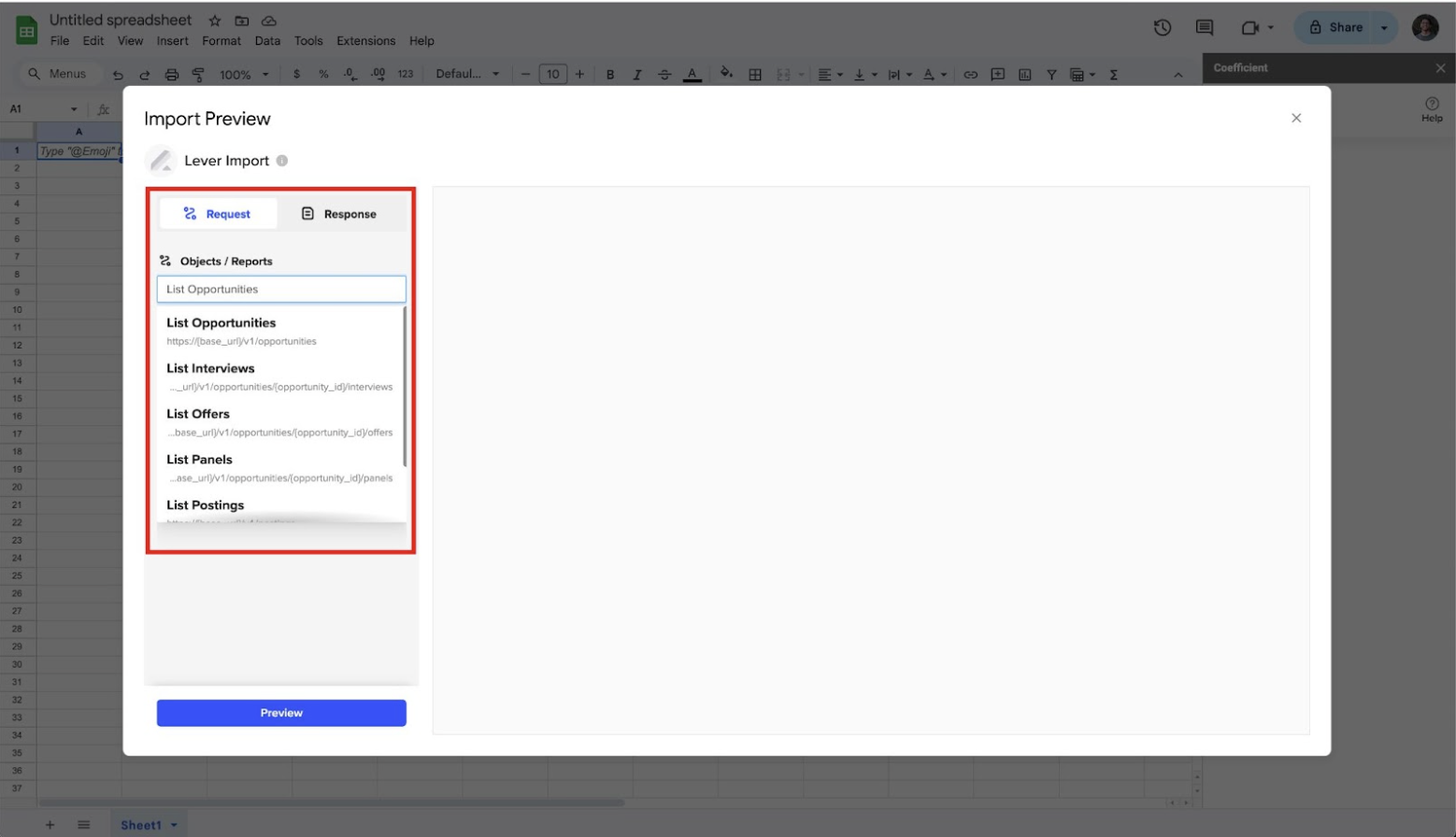Open the version history clock icon
Viewport: 1456px width, 837px height.
pos(1162,27)
